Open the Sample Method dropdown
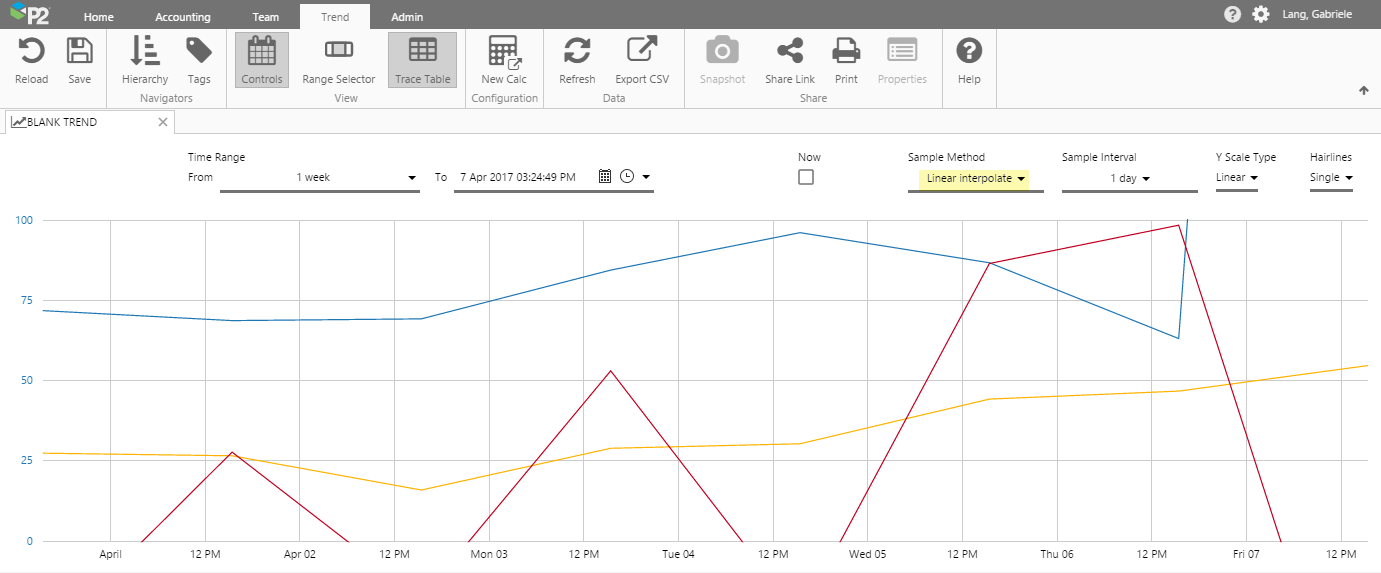1381x573 pixels. pyautogui.click(x=975, y=179)
